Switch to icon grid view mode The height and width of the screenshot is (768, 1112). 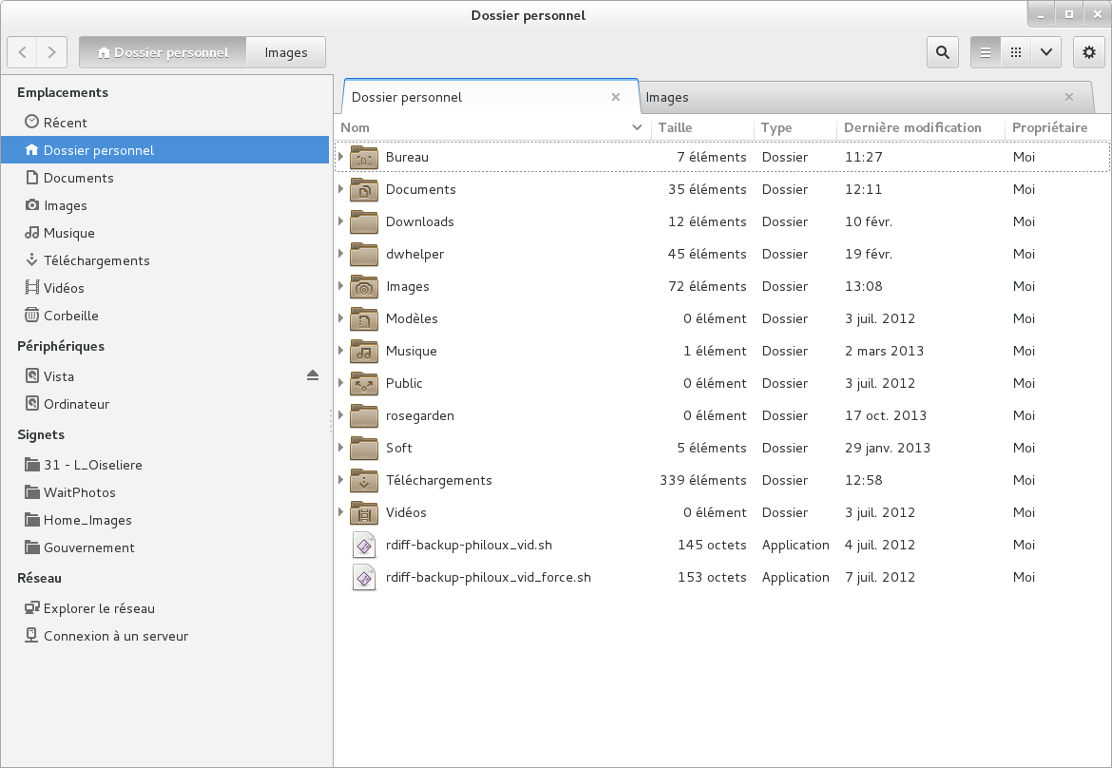(1015, 52)
